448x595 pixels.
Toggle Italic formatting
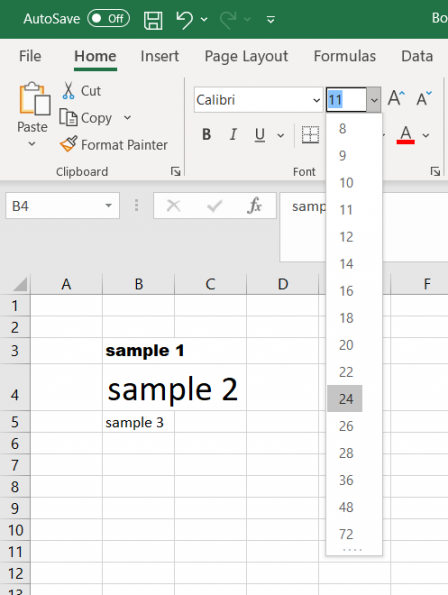tap(233, 134)
